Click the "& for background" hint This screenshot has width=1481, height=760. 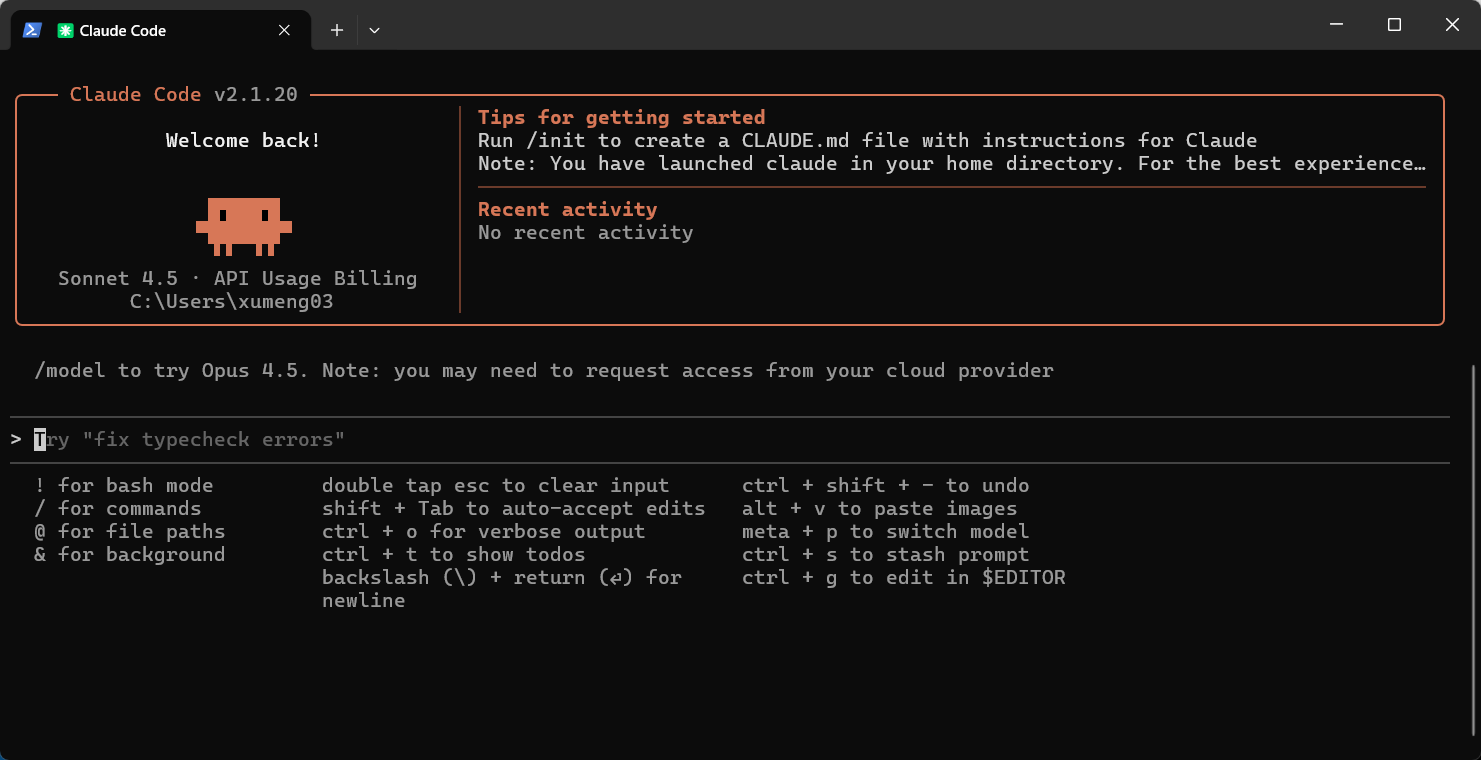[129, 554]
